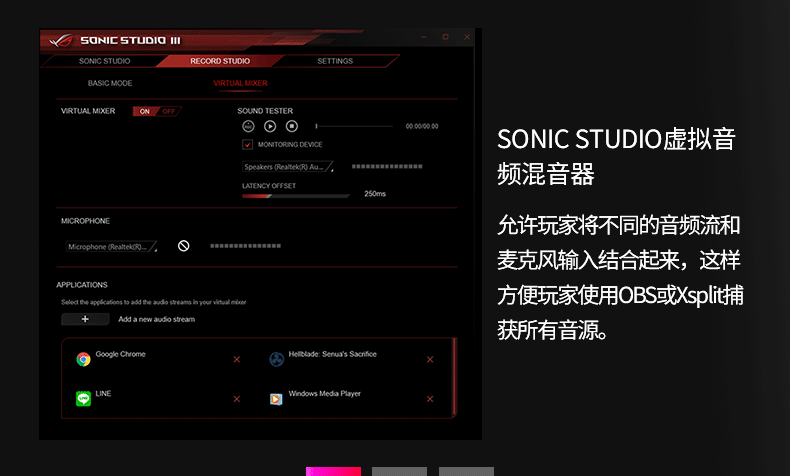Open the Sonic Studio tab

104,61
